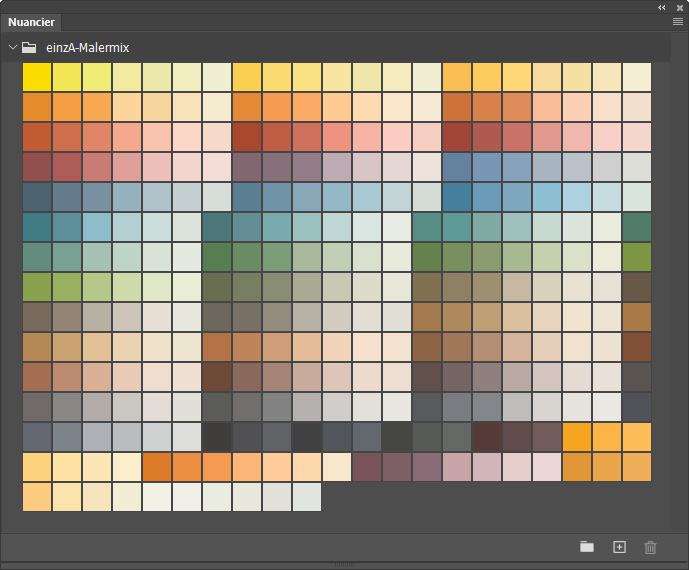The image size is (689, 570).
Task: Choose the pale peach last swatch, second row
Action: [637, 107]
